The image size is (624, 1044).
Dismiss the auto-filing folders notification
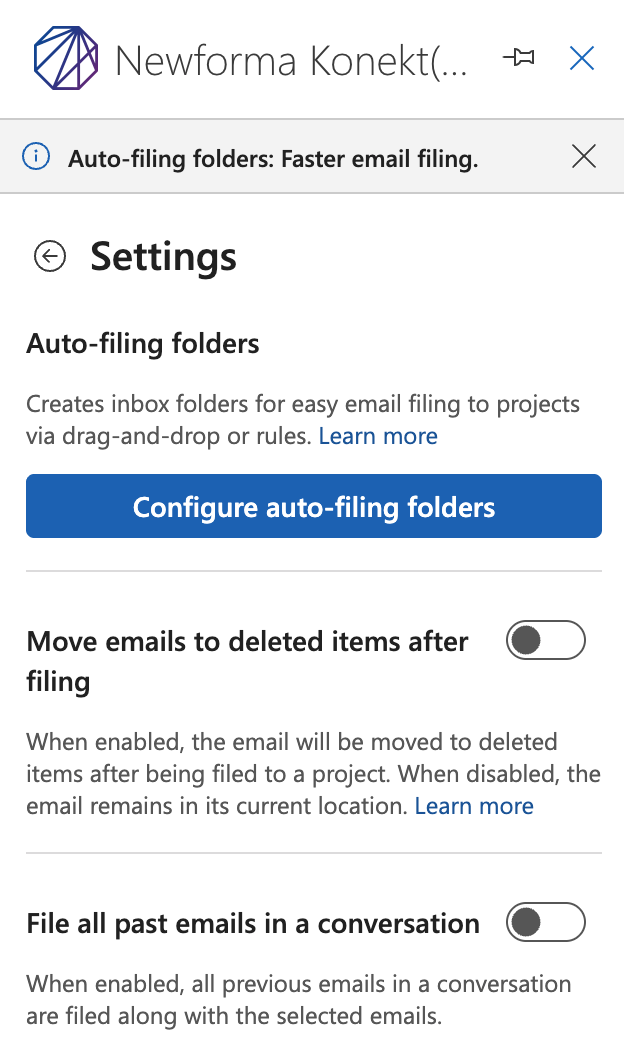583,156
